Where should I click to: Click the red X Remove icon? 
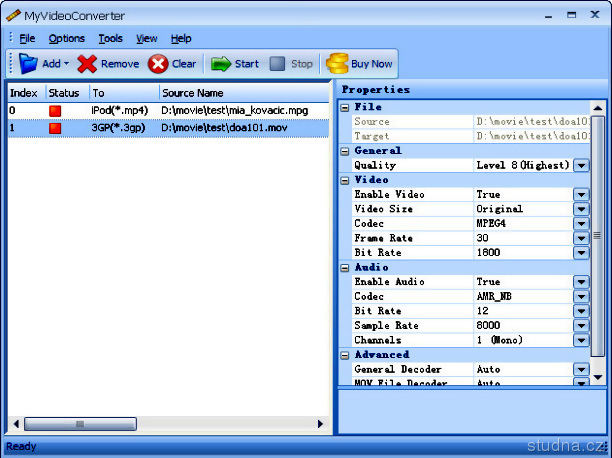pos(88,64)
